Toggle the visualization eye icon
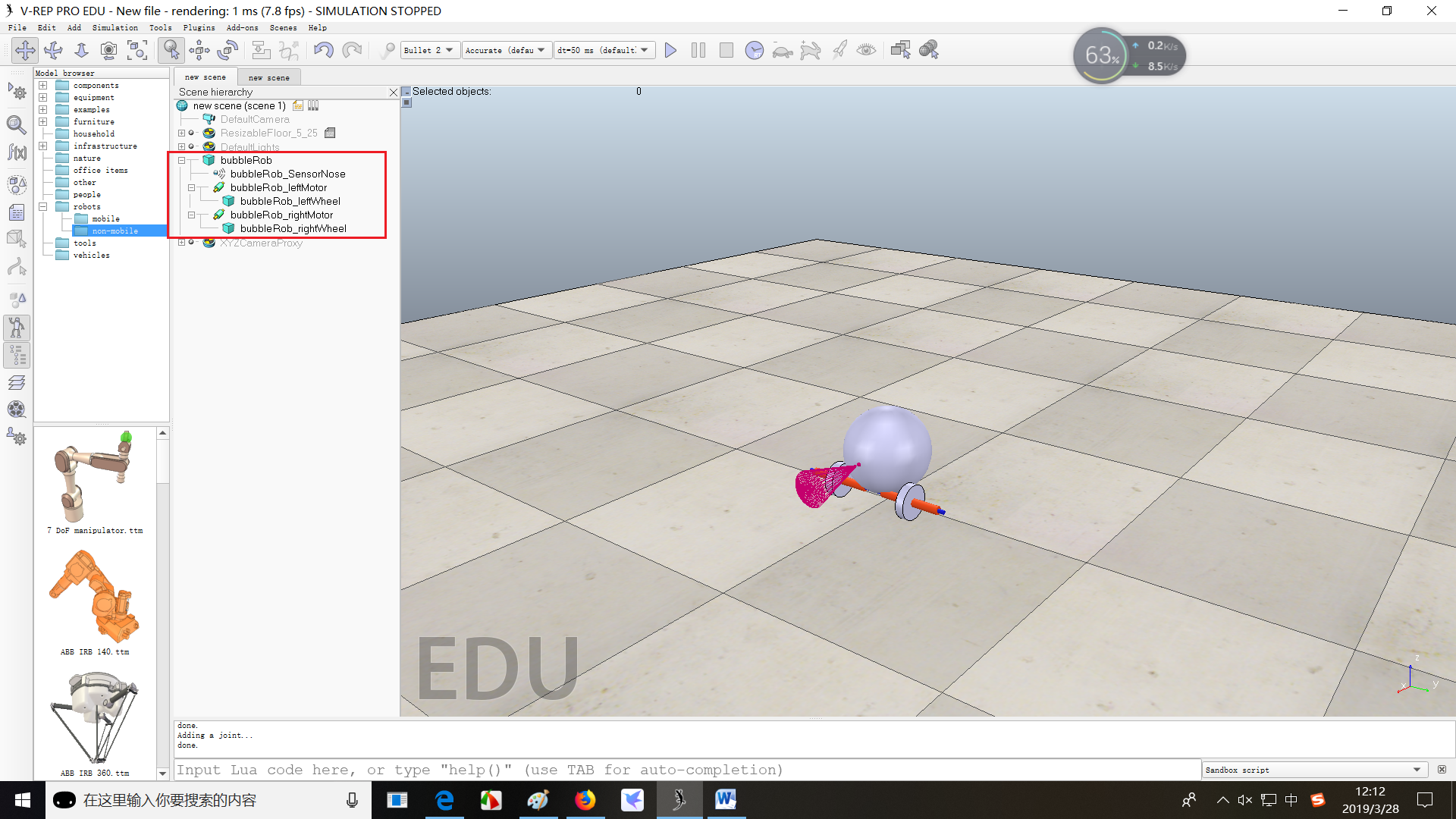1456x819 pixels. point(866,50)
